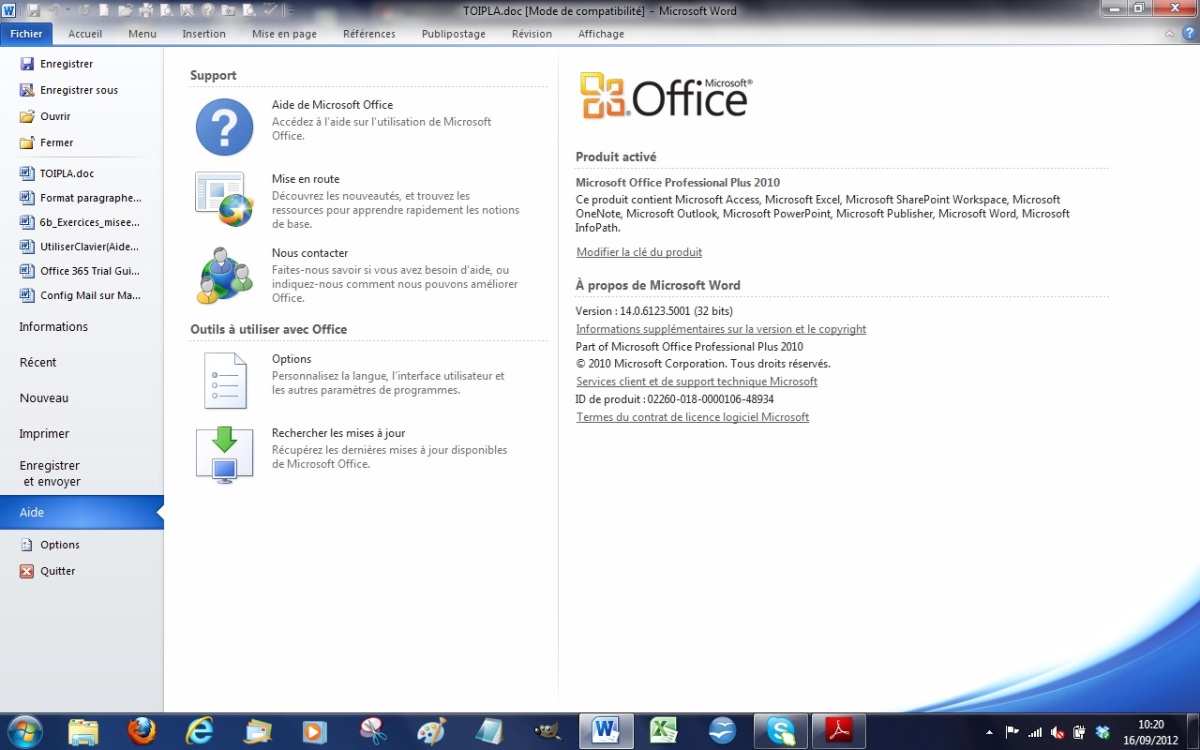This screenshot has width=1200, height=750.
Task: Click the Redo icon in Quick Access toolbar
Action: [83, 11]
